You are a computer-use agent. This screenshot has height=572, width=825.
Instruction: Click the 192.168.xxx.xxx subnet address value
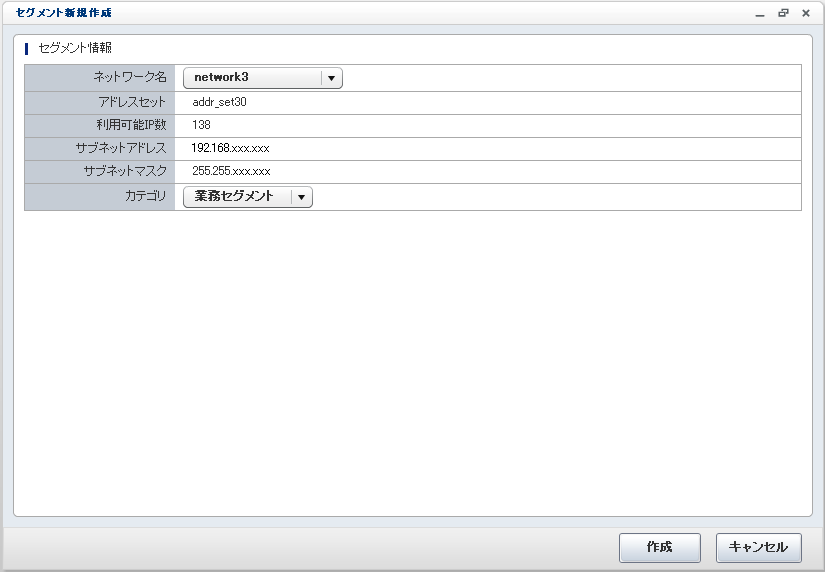click(230, 148)
